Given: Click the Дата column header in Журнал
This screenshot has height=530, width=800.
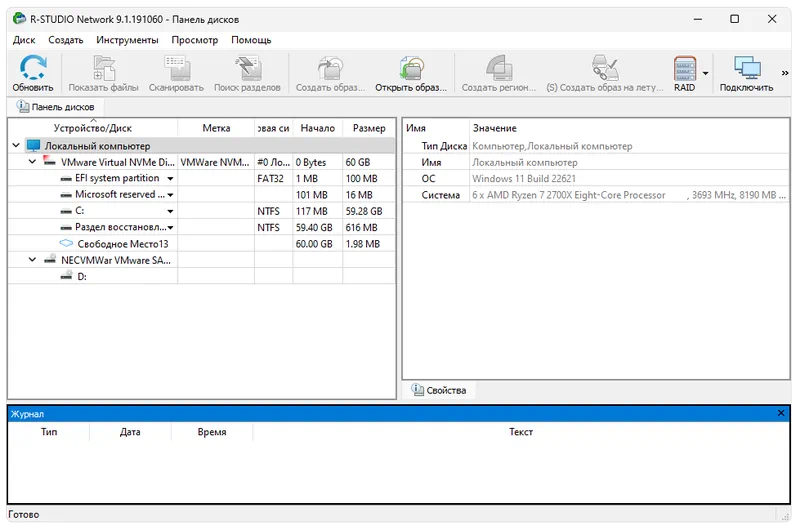Looking at the screenshot, I should click(130, 432).
